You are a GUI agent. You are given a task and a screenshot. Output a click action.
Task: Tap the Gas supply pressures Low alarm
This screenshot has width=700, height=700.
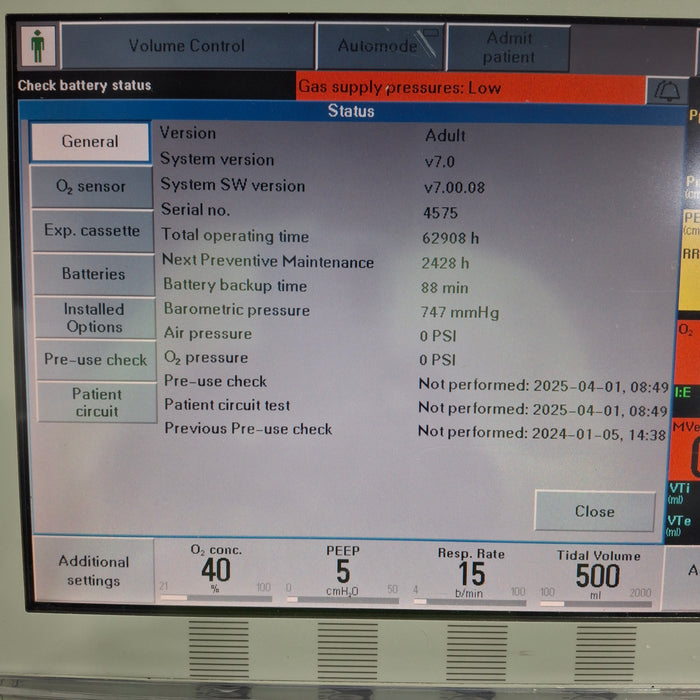(471, 88)
